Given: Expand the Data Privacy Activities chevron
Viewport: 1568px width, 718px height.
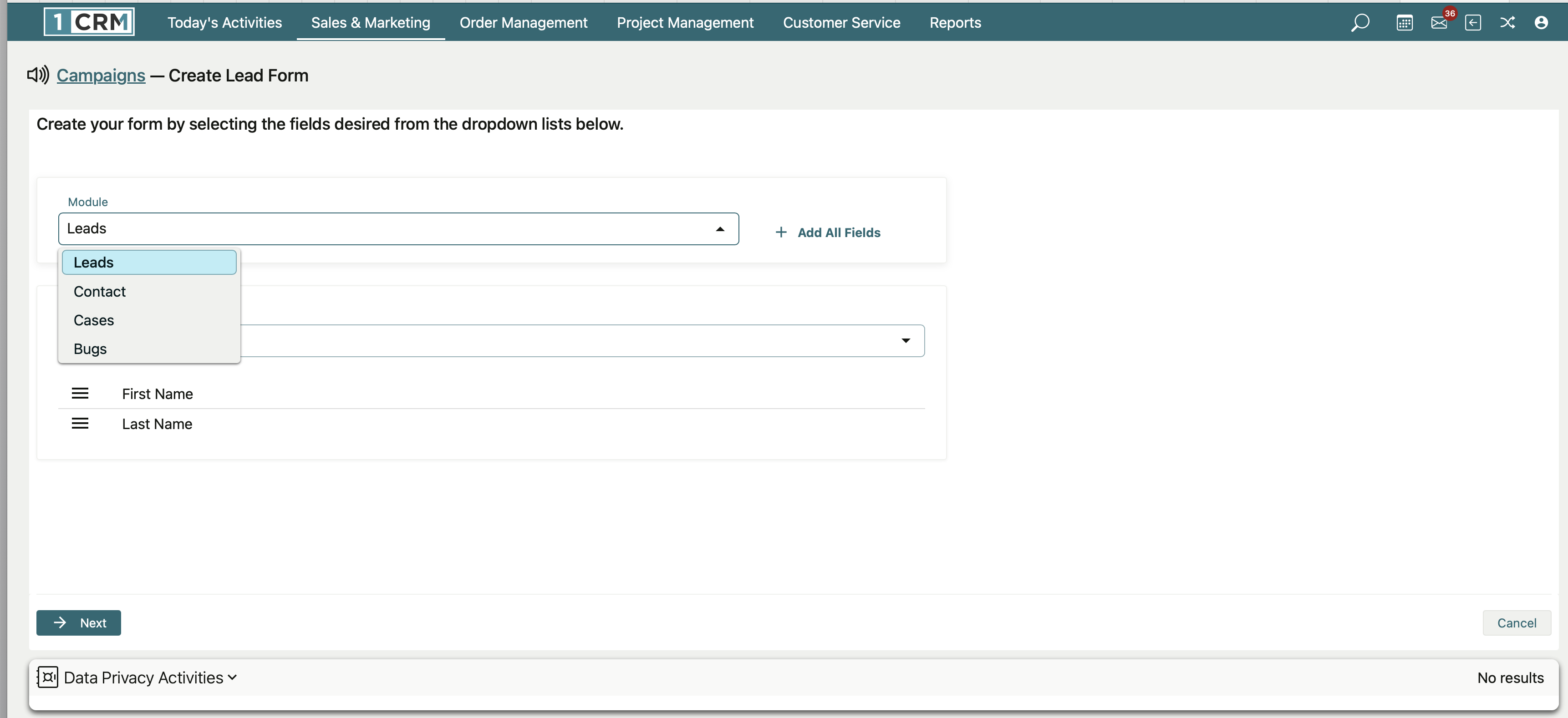Looking at the screenshot, I should click(232, 677).
